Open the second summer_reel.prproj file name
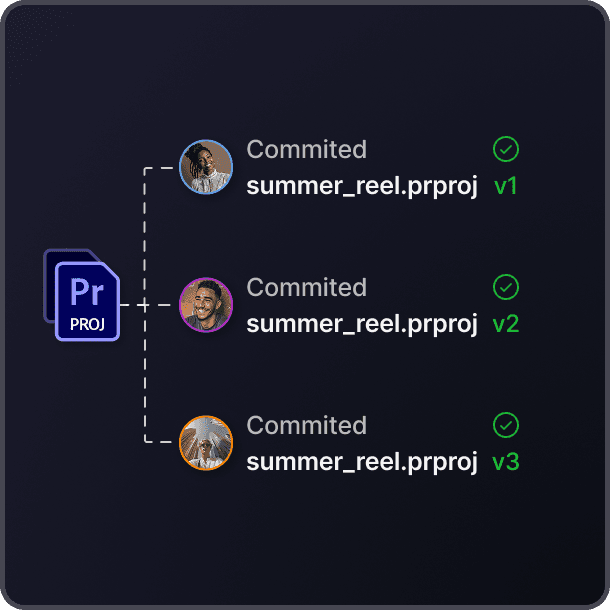Image resolution: width=610 pixels, height=610 pixels. point(362,324)
